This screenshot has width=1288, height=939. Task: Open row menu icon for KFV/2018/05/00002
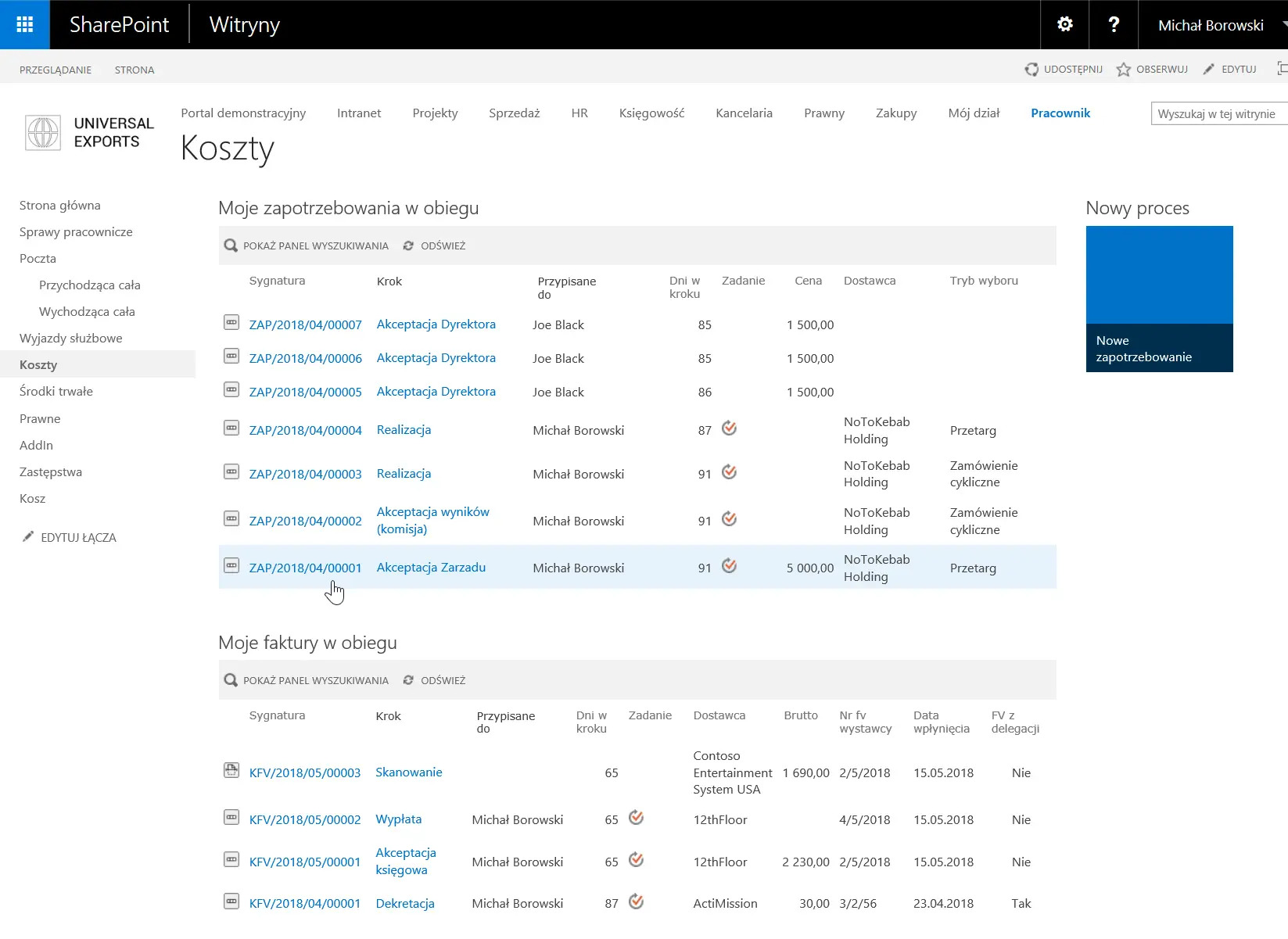point(231,817)
